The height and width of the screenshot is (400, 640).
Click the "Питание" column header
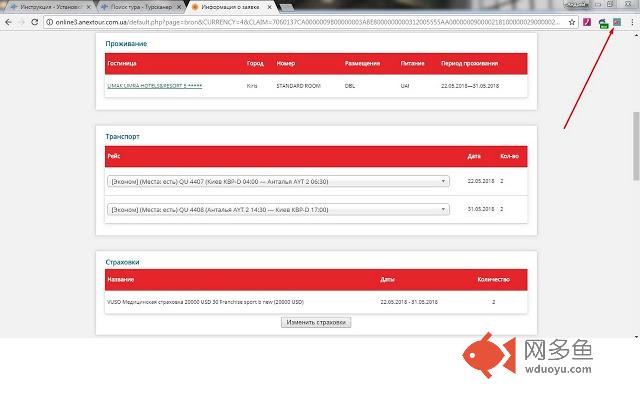point(412,63)
